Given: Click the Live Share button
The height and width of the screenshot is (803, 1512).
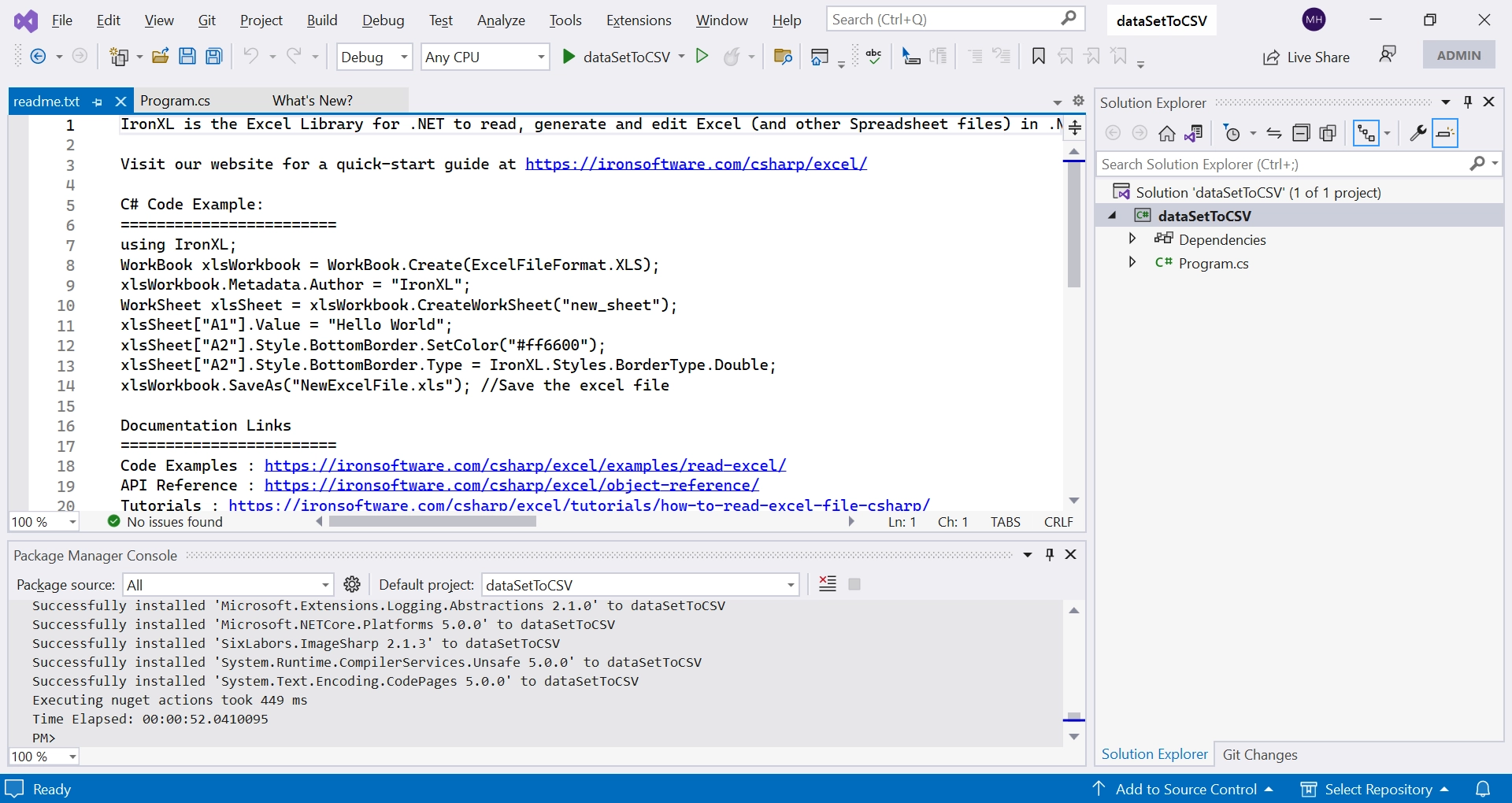Looking at the screenshot, I should click(1306, 57).
